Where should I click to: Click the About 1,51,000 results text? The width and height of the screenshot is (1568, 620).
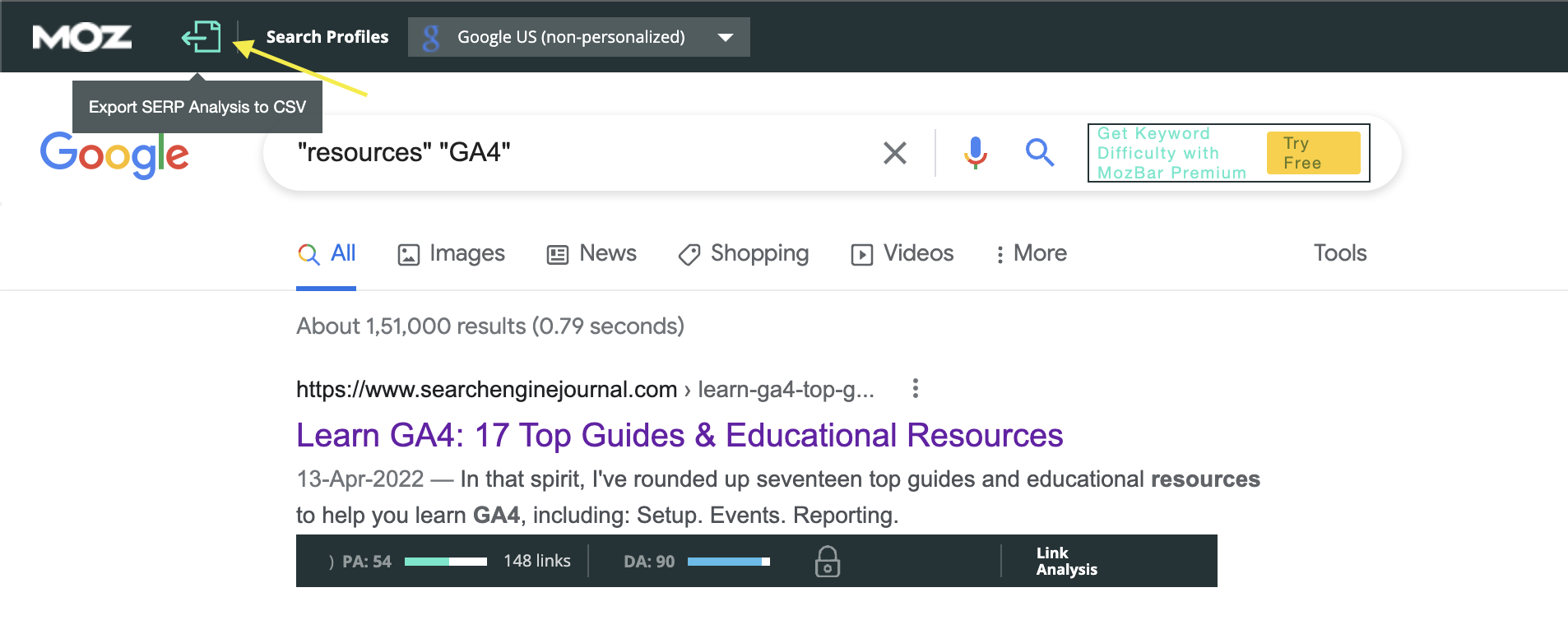490,326
